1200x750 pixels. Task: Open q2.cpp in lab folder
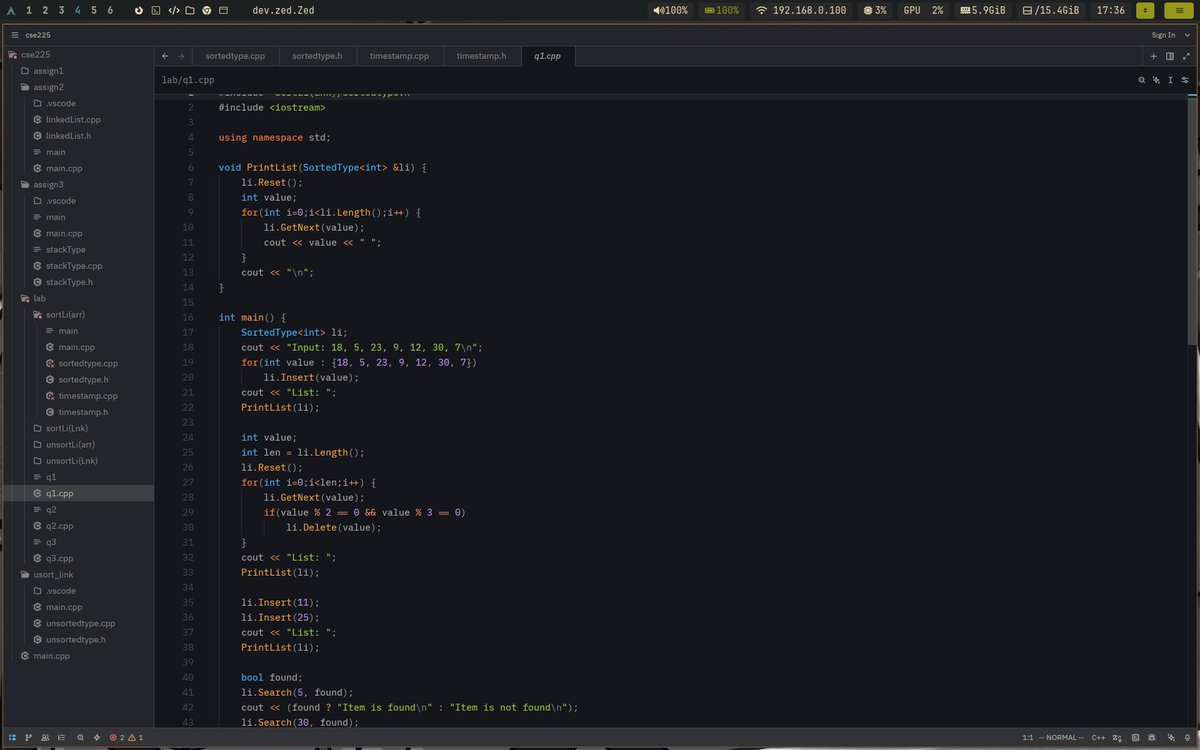(x=77, y=526)
